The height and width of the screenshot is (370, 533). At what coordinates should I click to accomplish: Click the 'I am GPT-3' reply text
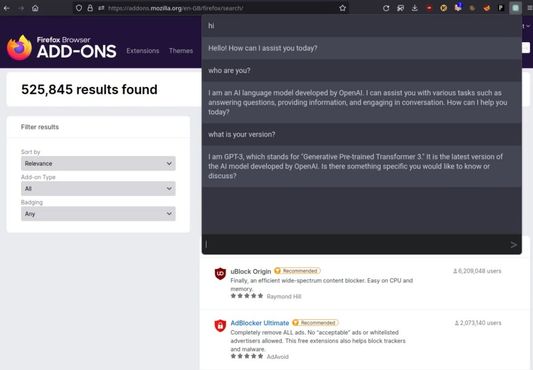pyautogui.click(x=356, y=166)
